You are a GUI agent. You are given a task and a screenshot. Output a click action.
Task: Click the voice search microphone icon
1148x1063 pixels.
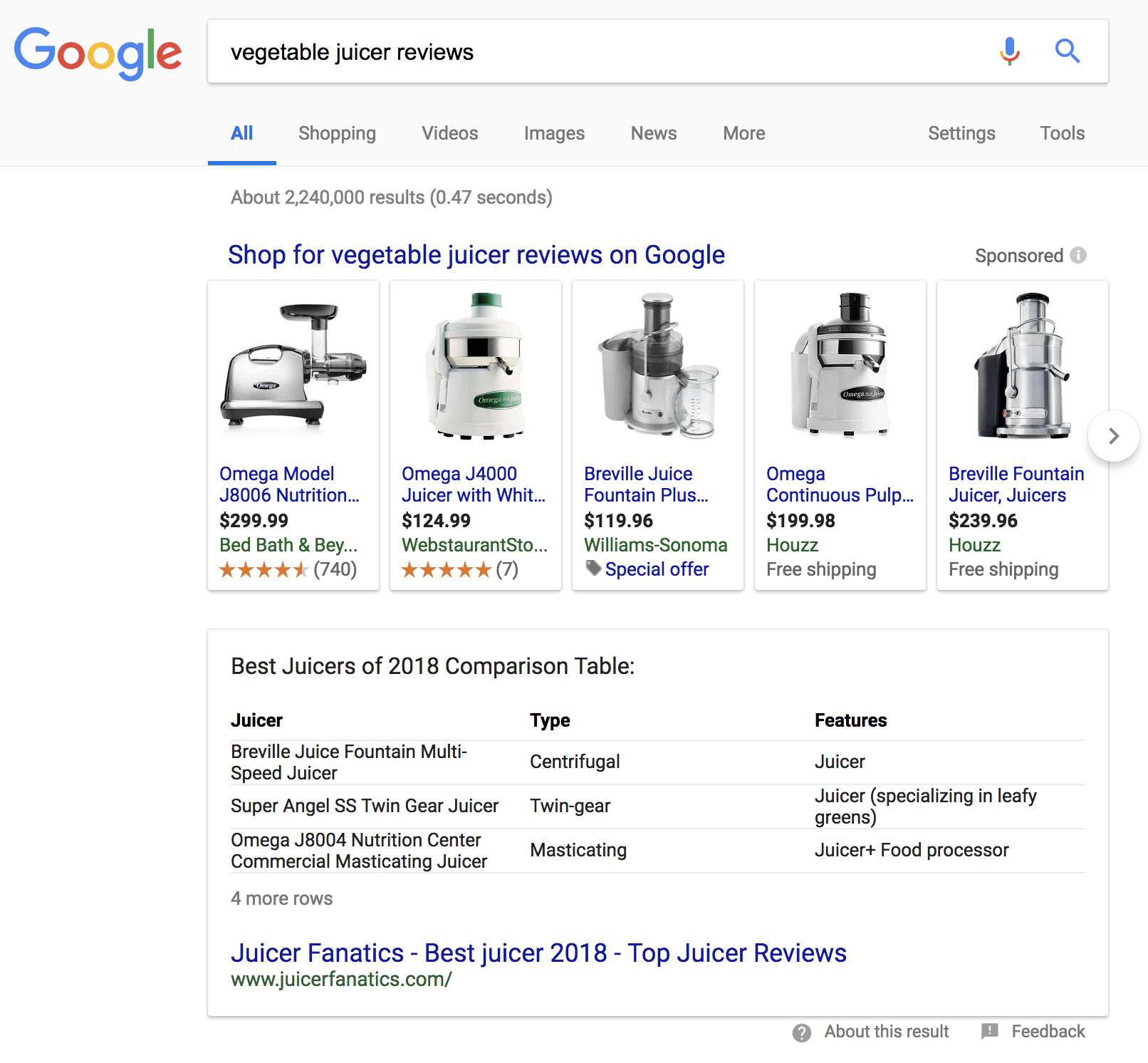(x=1009, y=51)
